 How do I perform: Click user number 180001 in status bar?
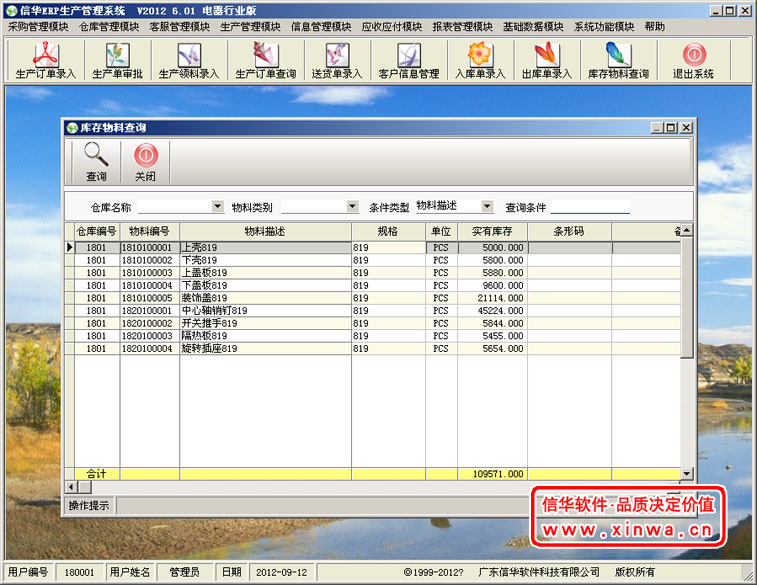tap(79, 572)
